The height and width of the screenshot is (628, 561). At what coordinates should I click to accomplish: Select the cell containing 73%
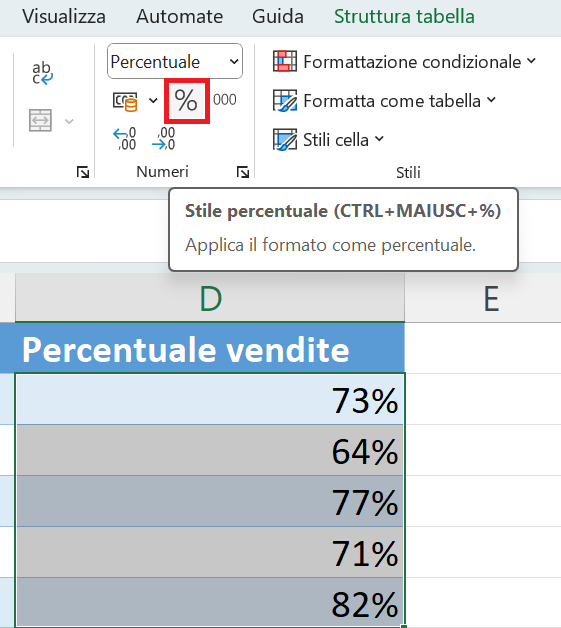point(210,399)
